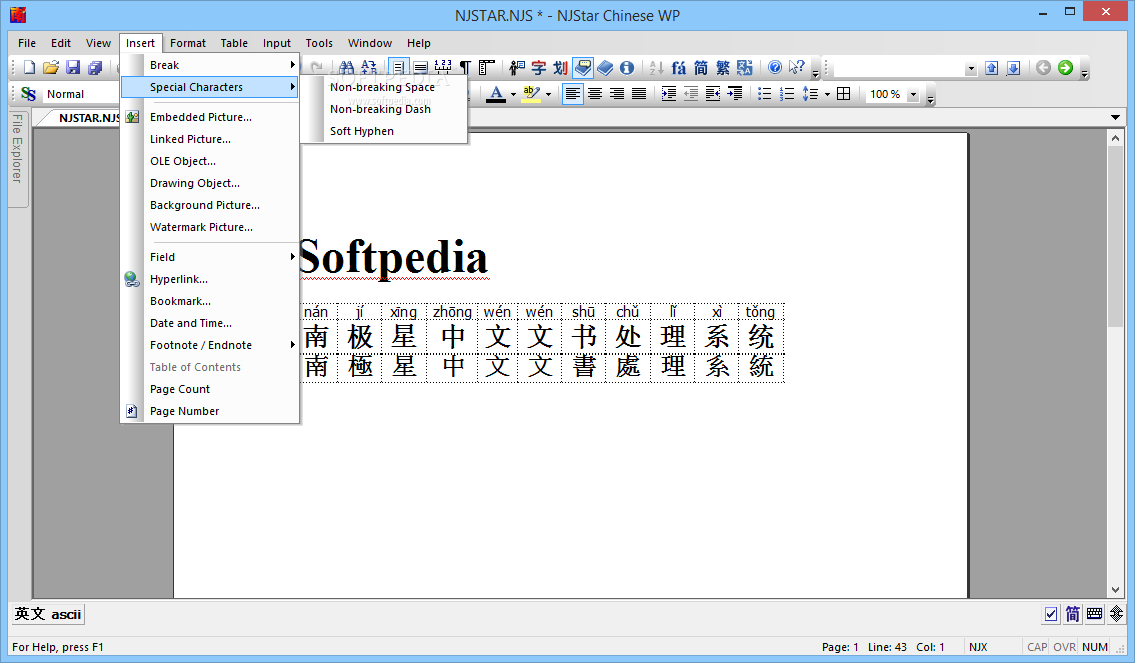Open the line spacing dropdown arrow

[x=827, y=94]
